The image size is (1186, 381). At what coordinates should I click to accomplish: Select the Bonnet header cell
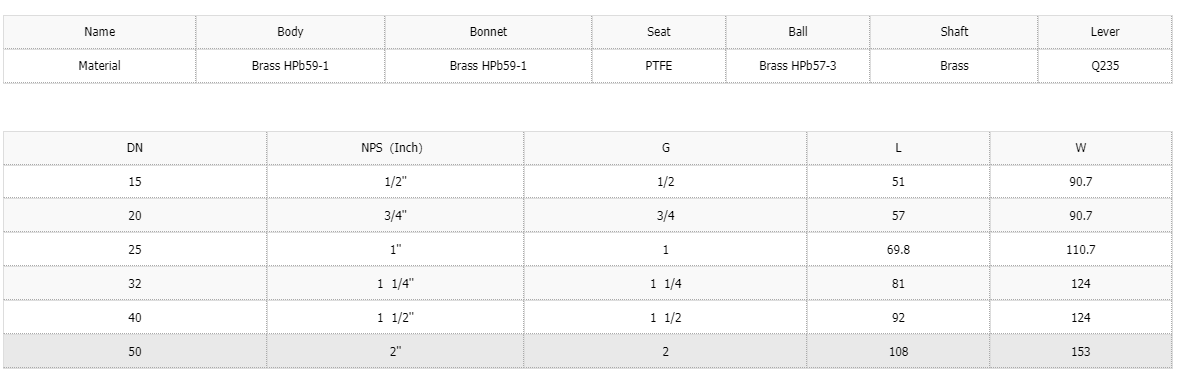[488, 32]
